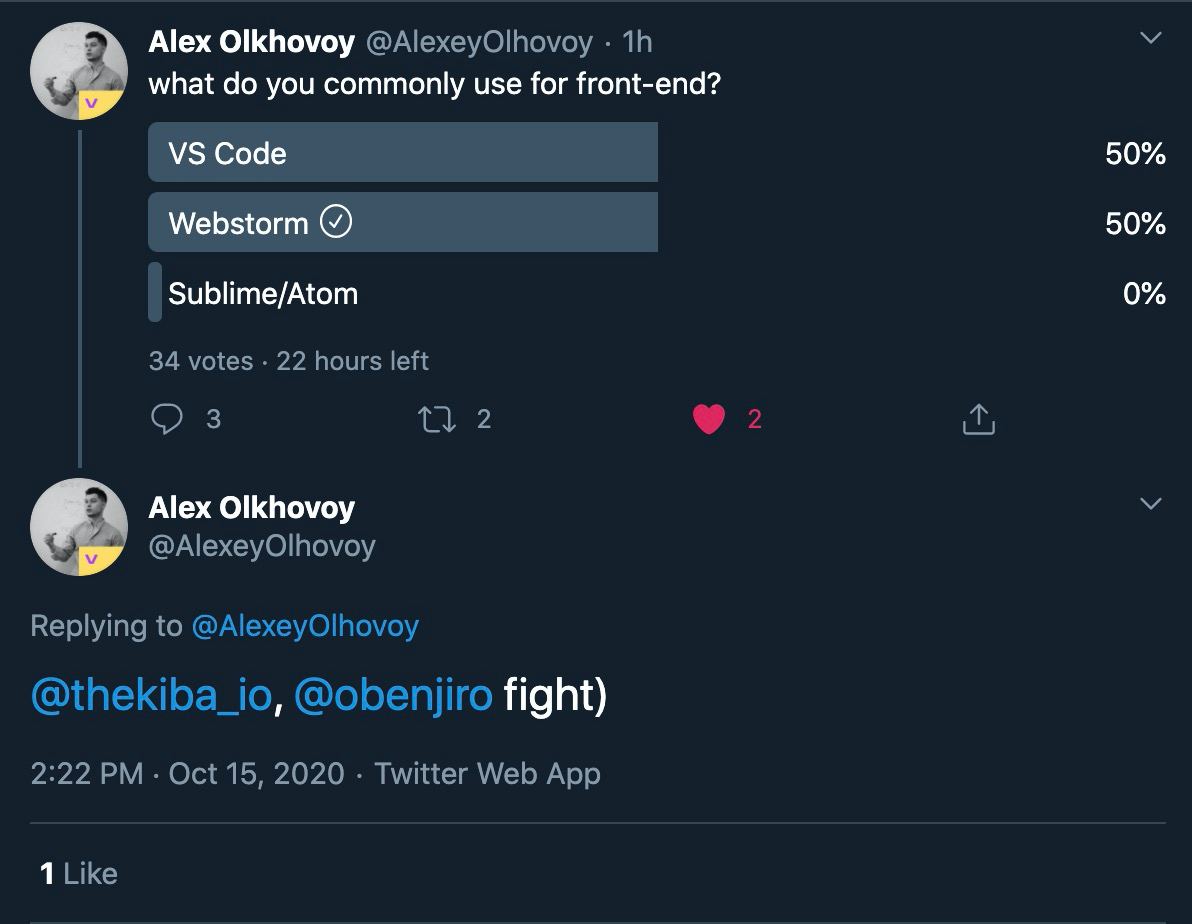Image resolution: width=1192 pixels, height=924 pixels.
Task: Click the reply speech bubble icon
Action: [167, 419]
